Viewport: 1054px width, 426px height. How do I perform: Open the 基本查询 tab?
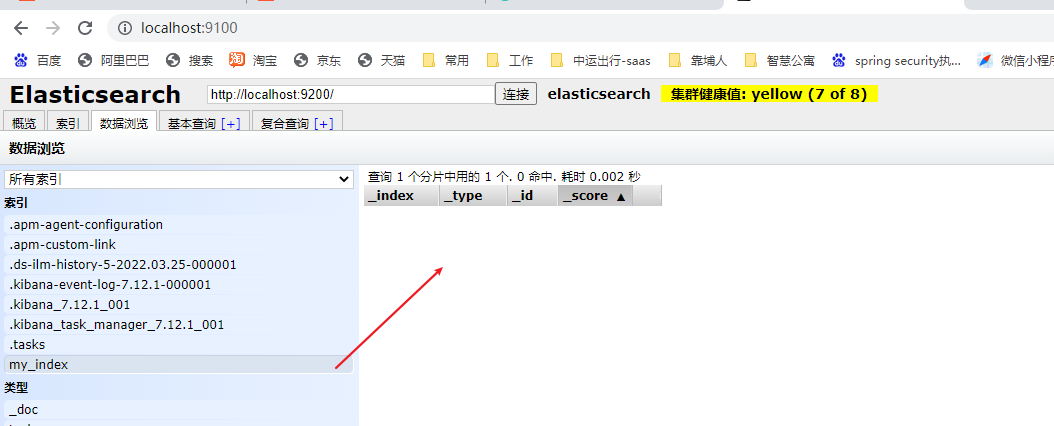pyautogui.click(x=191, y=124)
